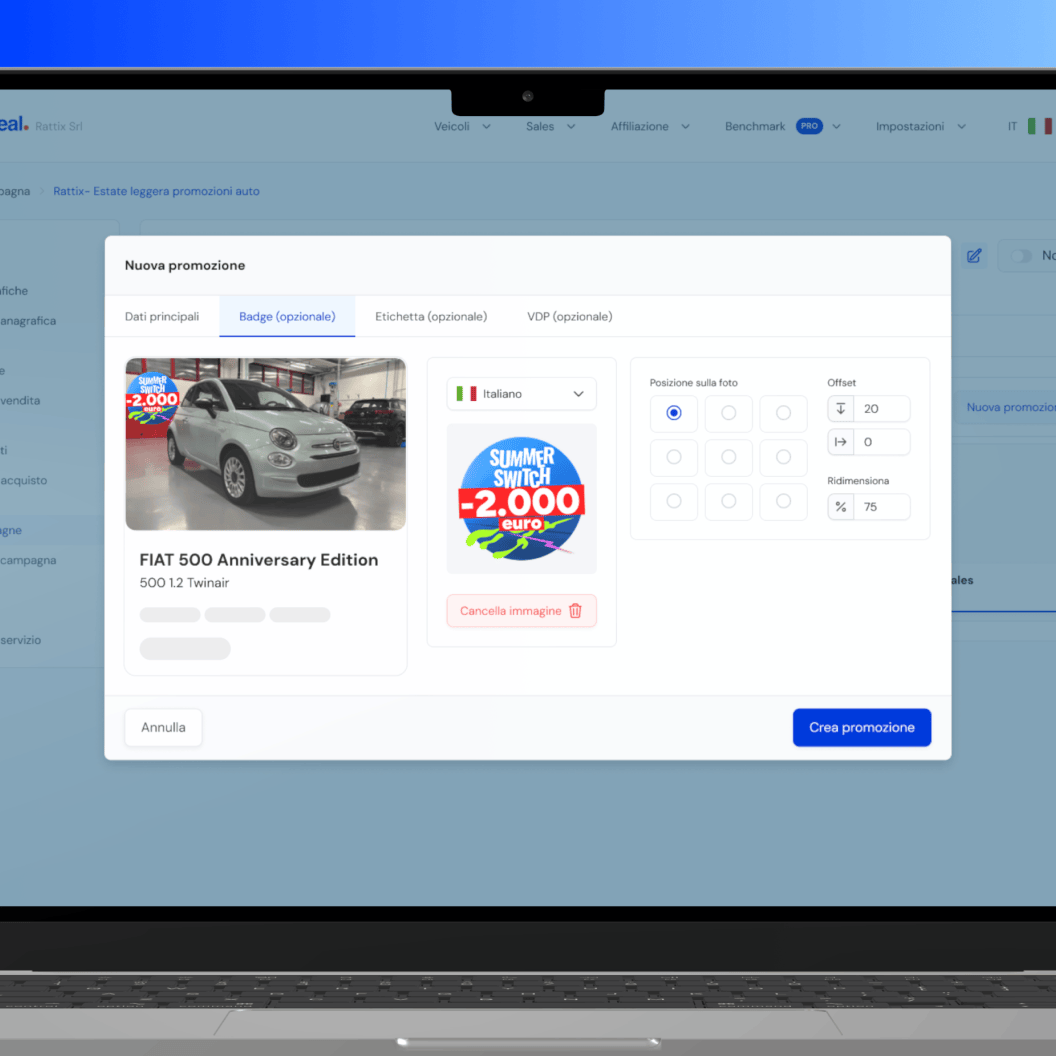The width and height of the screenshot is (1056, 1056).
Task: Switch to the Badge (opzionale) tab
Action: click(x=287, y=317)
